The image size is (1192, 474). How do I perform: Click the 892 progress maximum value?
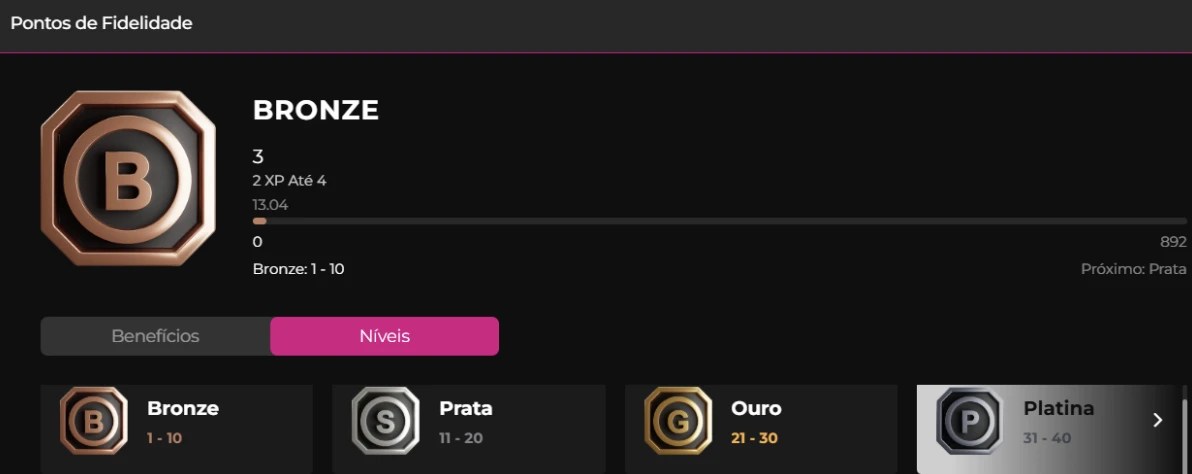click(x=1173, y=242)
